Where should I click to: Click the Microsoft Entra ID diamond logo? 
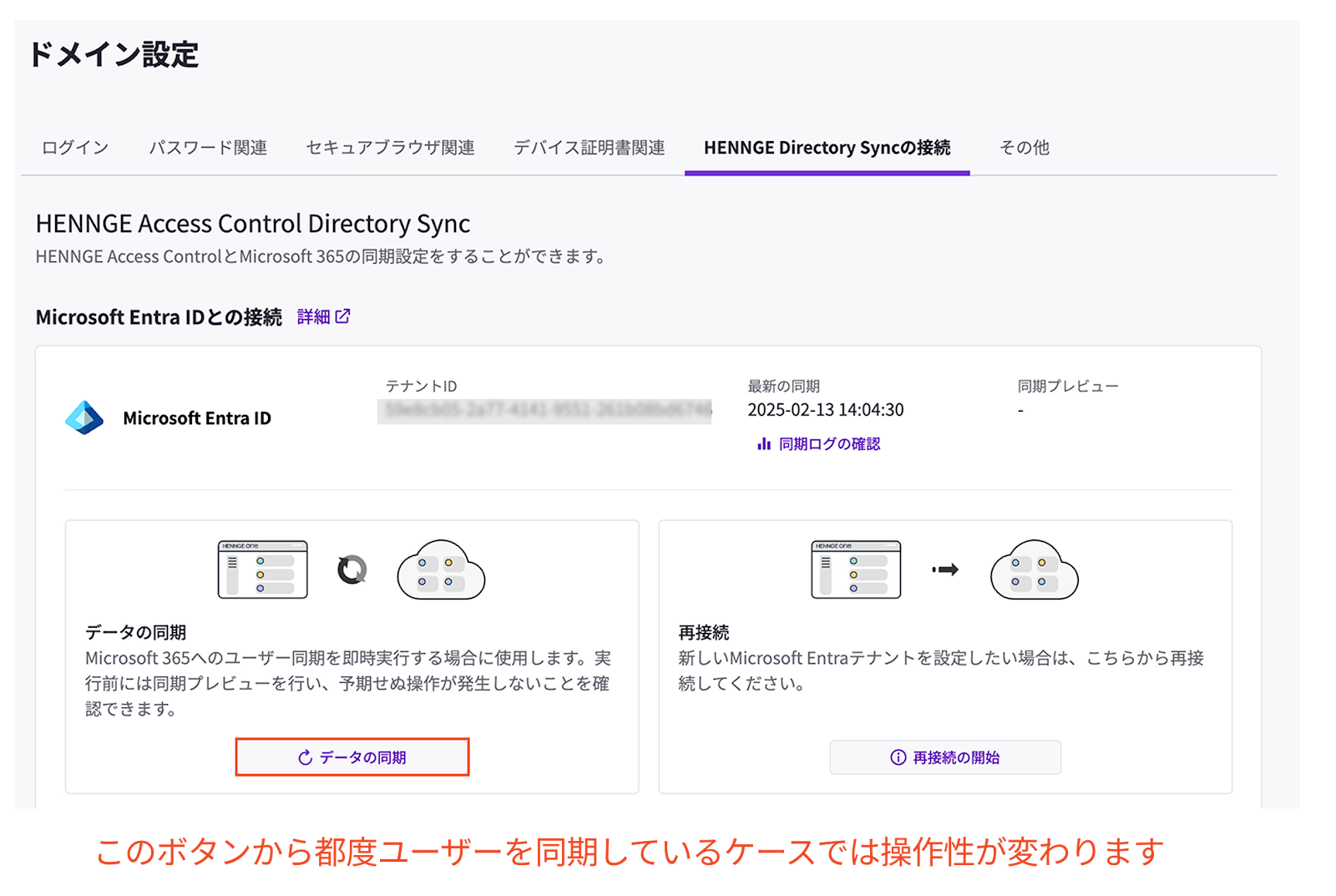pyautogui.click(x=84, y=418)
